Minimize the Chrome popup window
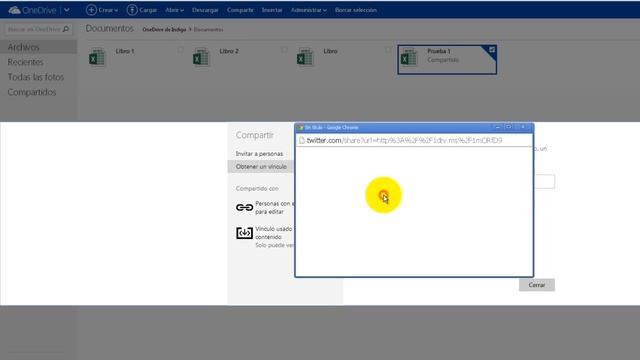Viewport: 640px width, 360px height. click(x=498, y=127)
